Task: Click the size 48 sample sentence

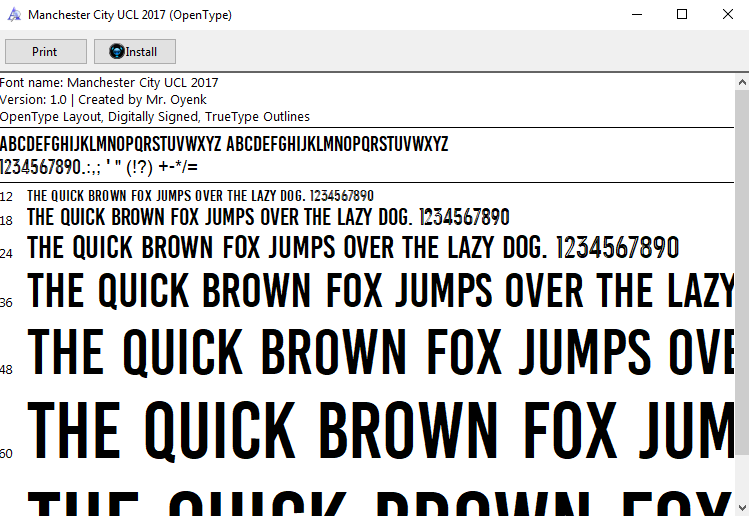Action: click(380, 352)
